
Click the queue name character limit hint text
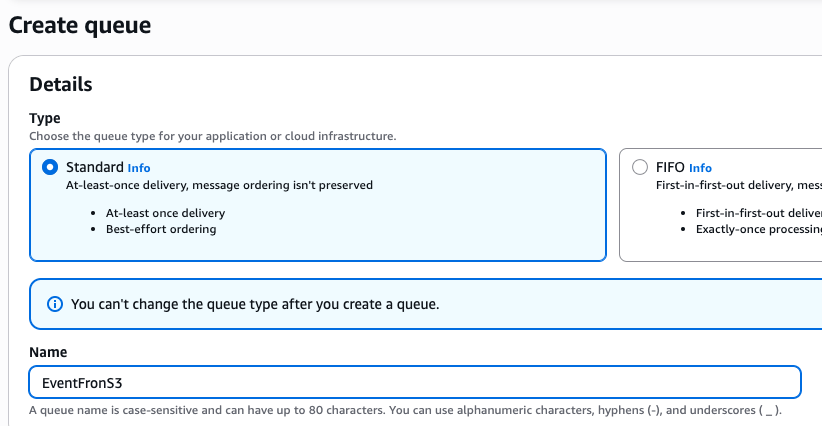click(405, 411)
